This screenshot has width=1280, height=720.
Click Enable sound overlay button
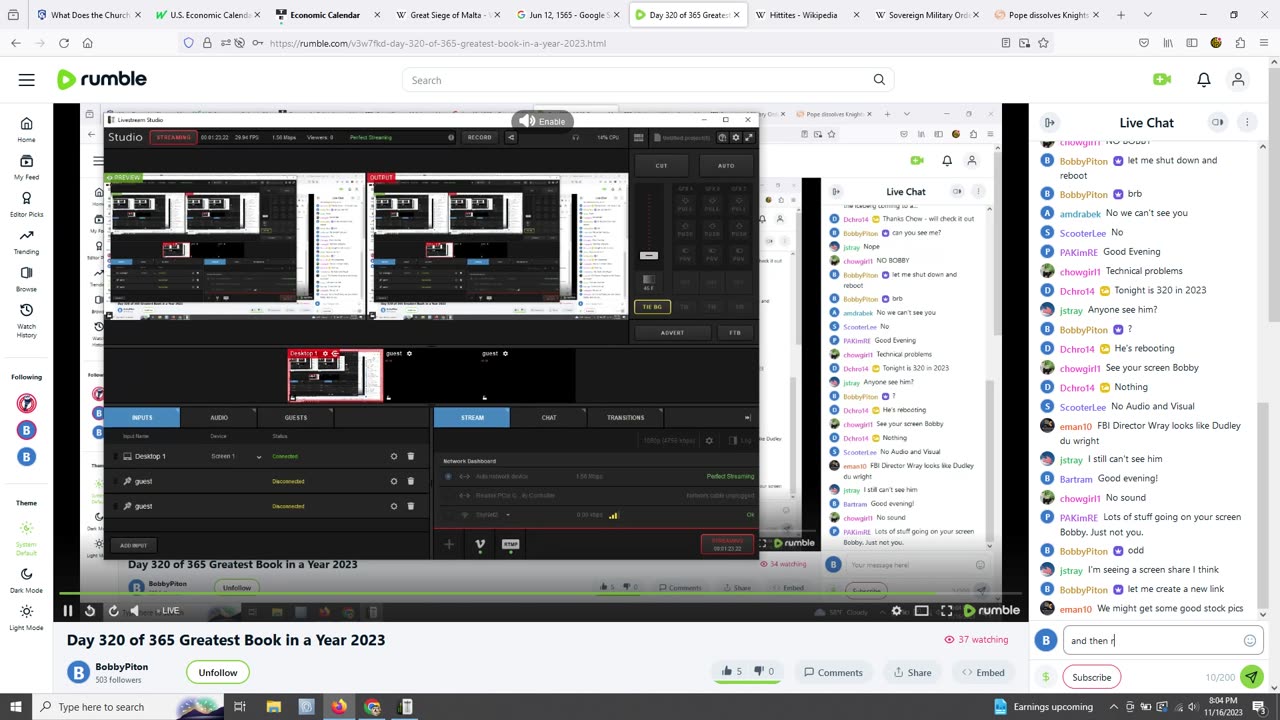click(x=541, y=121)
